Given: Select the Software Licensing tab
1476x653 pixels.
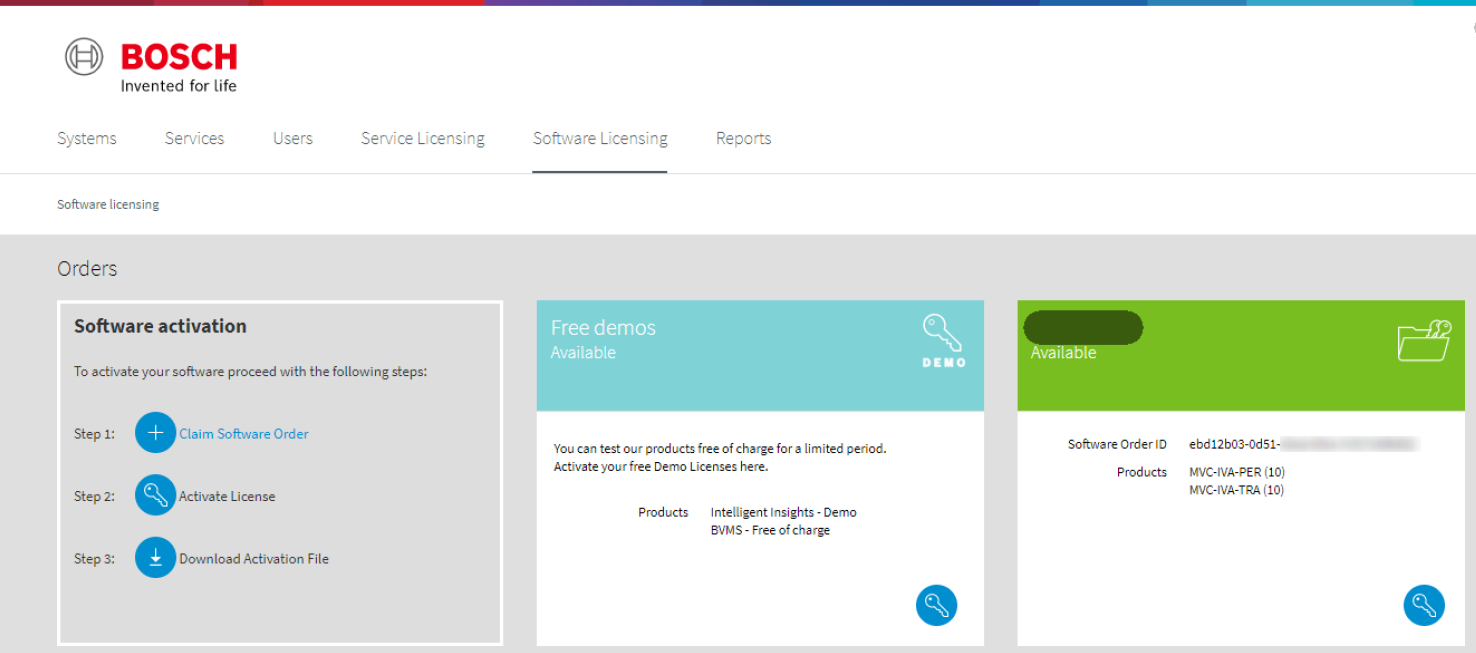Looking at the screenshot, I should tap(600, 139).
